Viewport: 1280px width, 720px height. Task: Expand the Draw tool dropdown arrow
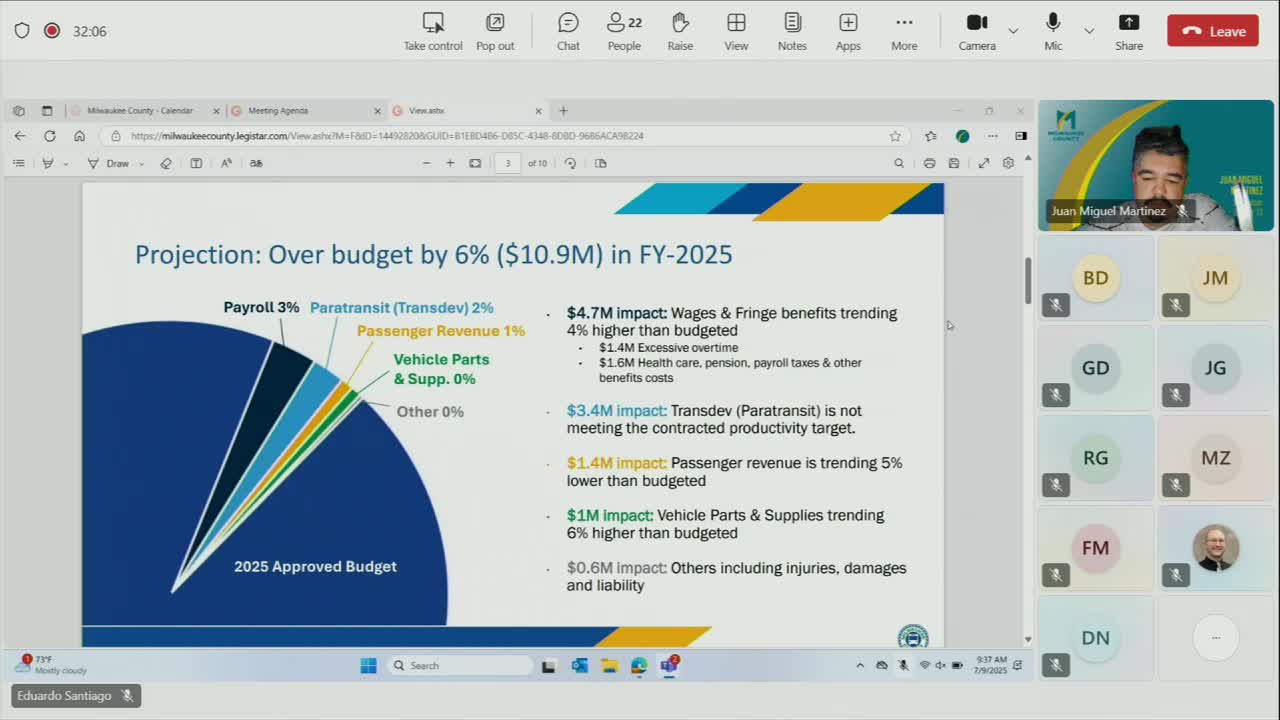pos(141,164)
